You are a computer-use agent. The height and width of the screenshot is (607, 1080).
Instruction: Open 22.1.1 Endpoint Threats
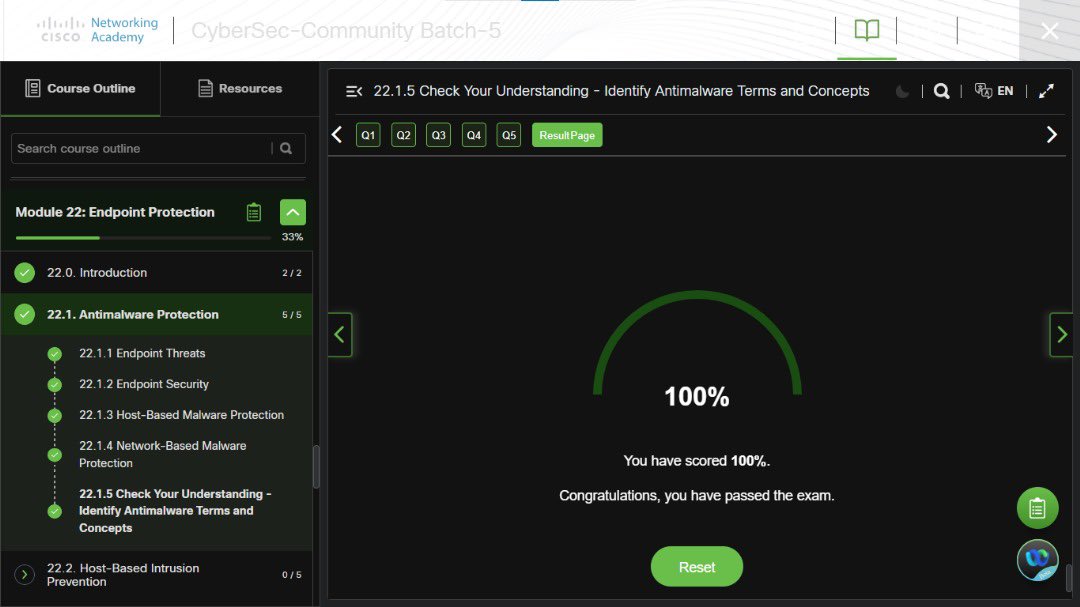142,353
